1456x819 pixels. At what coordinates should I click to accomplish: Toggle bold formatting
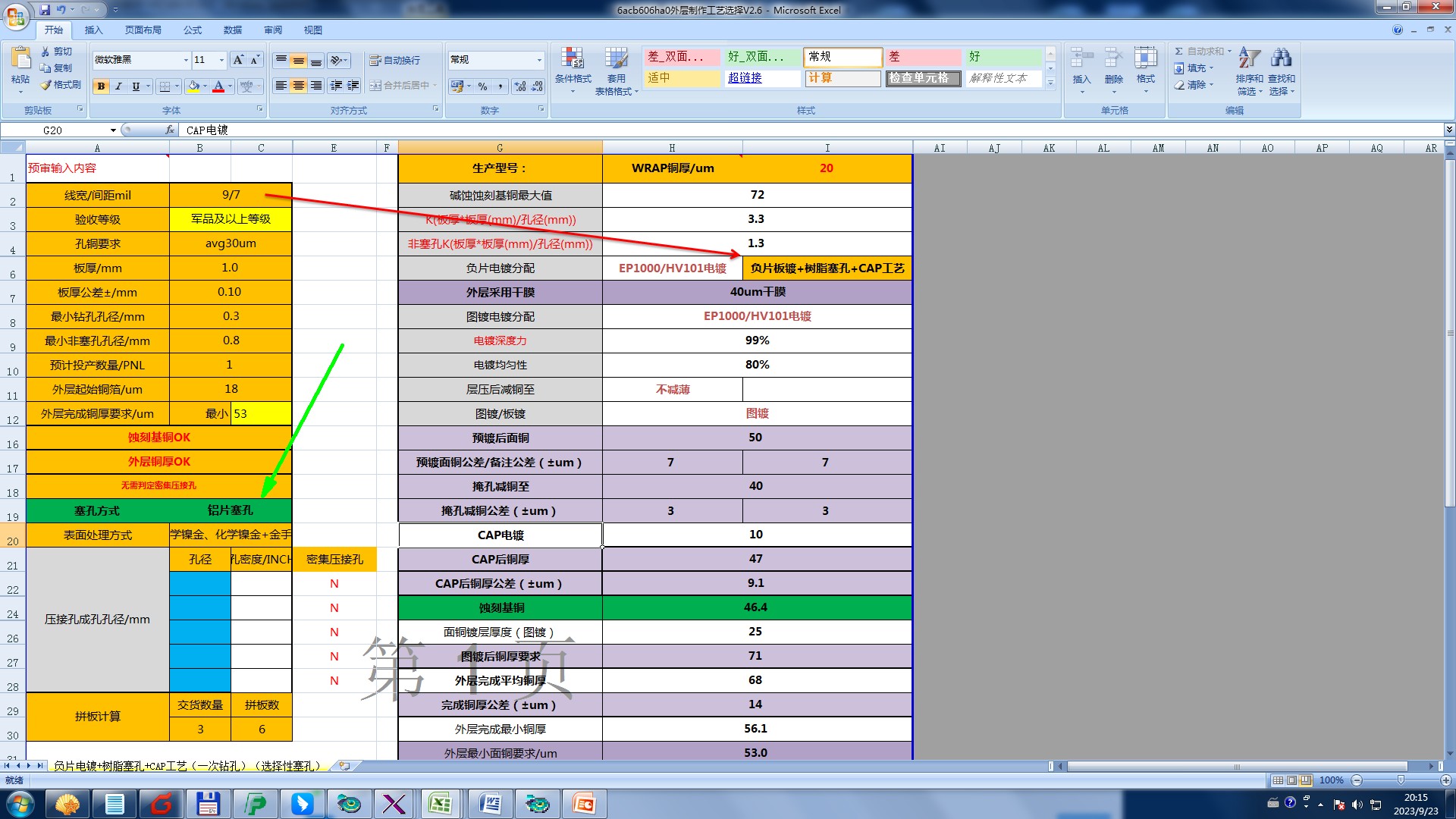click(x=101, y=86)
